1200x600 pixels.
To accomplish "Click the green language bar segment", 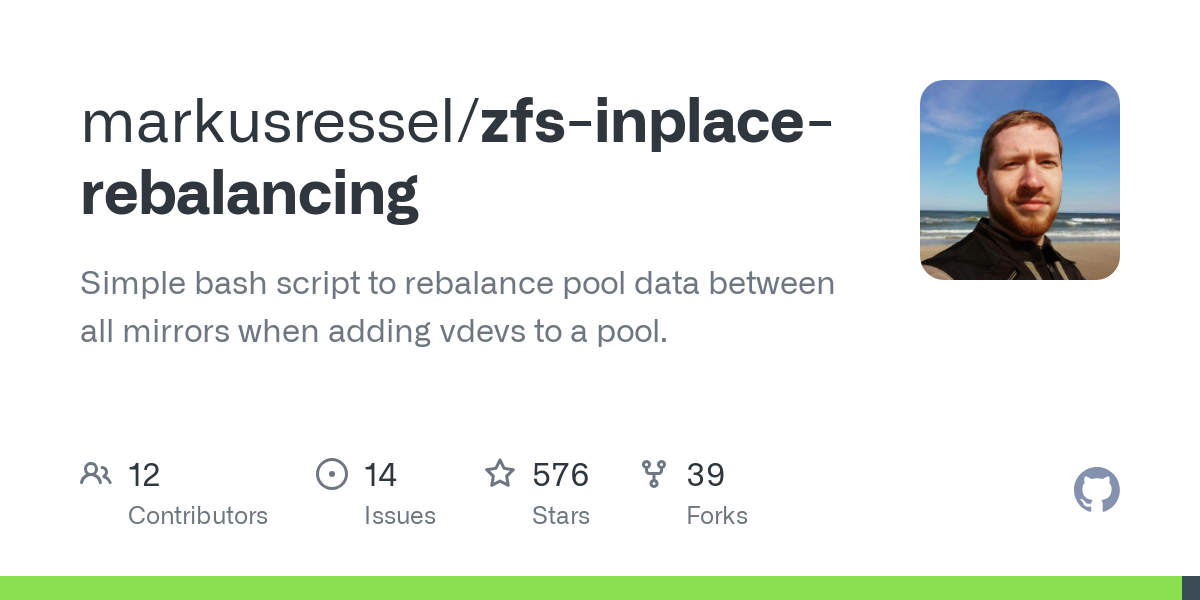I will [x=591, y=588].
